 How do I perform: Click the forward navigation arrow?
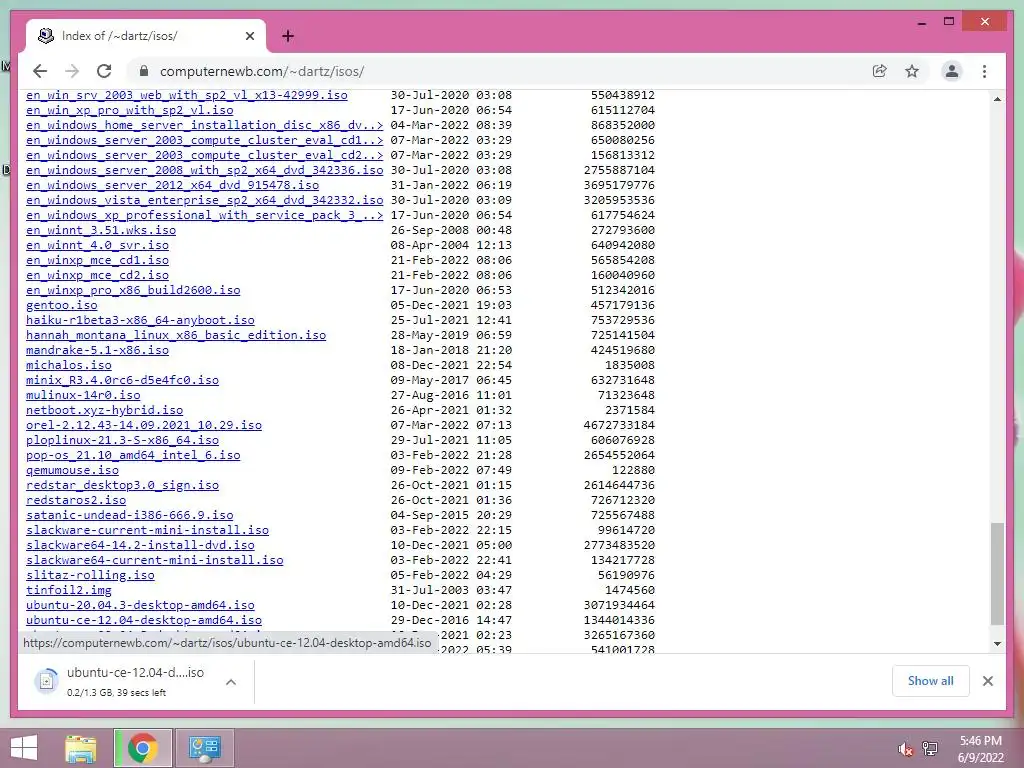click(x=72, y=71)
